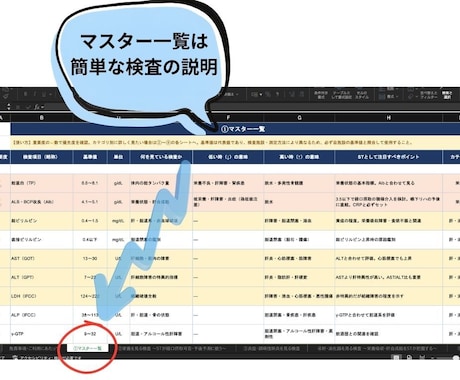Select the 脱水・多発性骨髄腫 cell
This screenshot has height=380, width=460.
299,183
